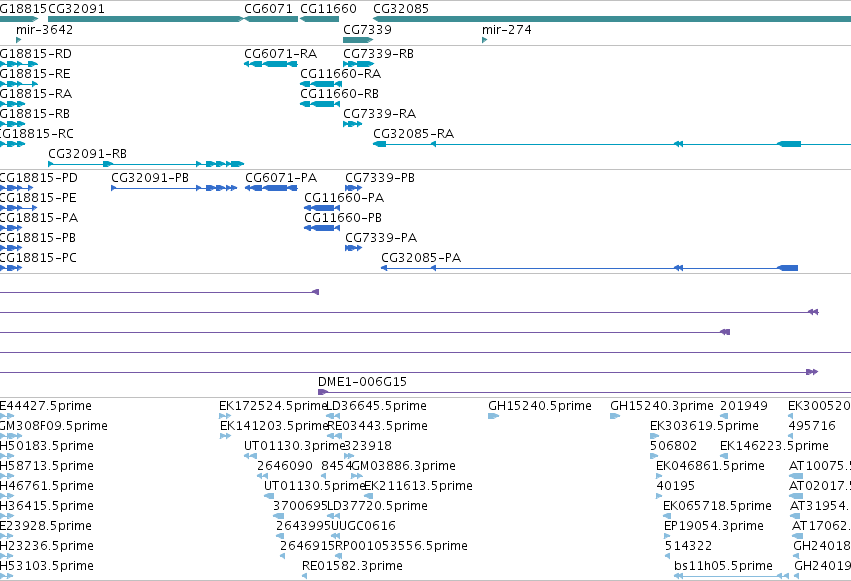Click the UUGC0616 feature label

[x=363, y=526]
